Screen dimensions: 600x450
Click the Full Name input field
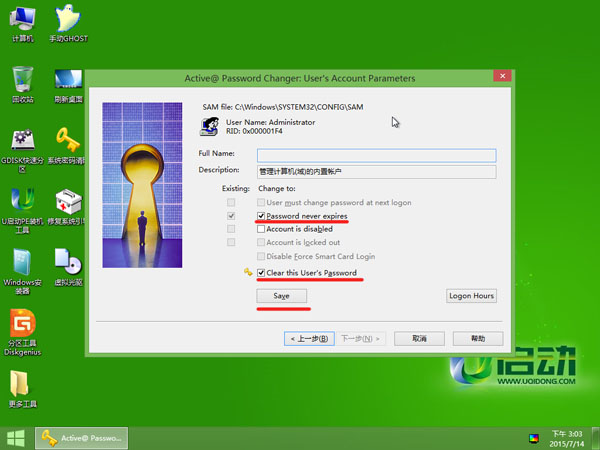[377, 155]
